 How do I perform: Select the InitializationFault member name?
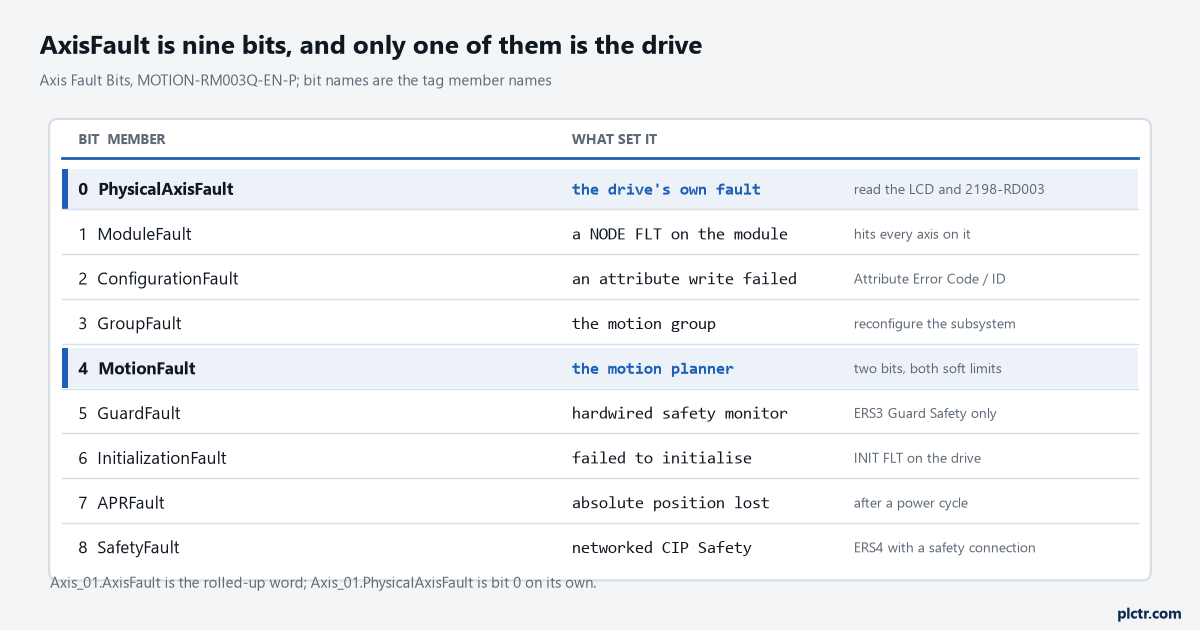162,458
